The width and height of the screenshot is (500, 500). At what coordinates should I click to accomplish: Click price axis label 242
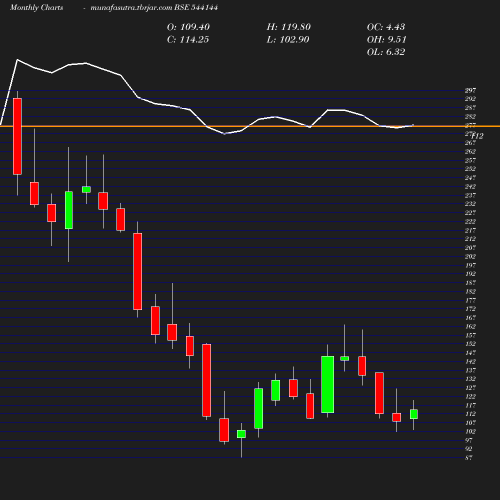point(470,187)
